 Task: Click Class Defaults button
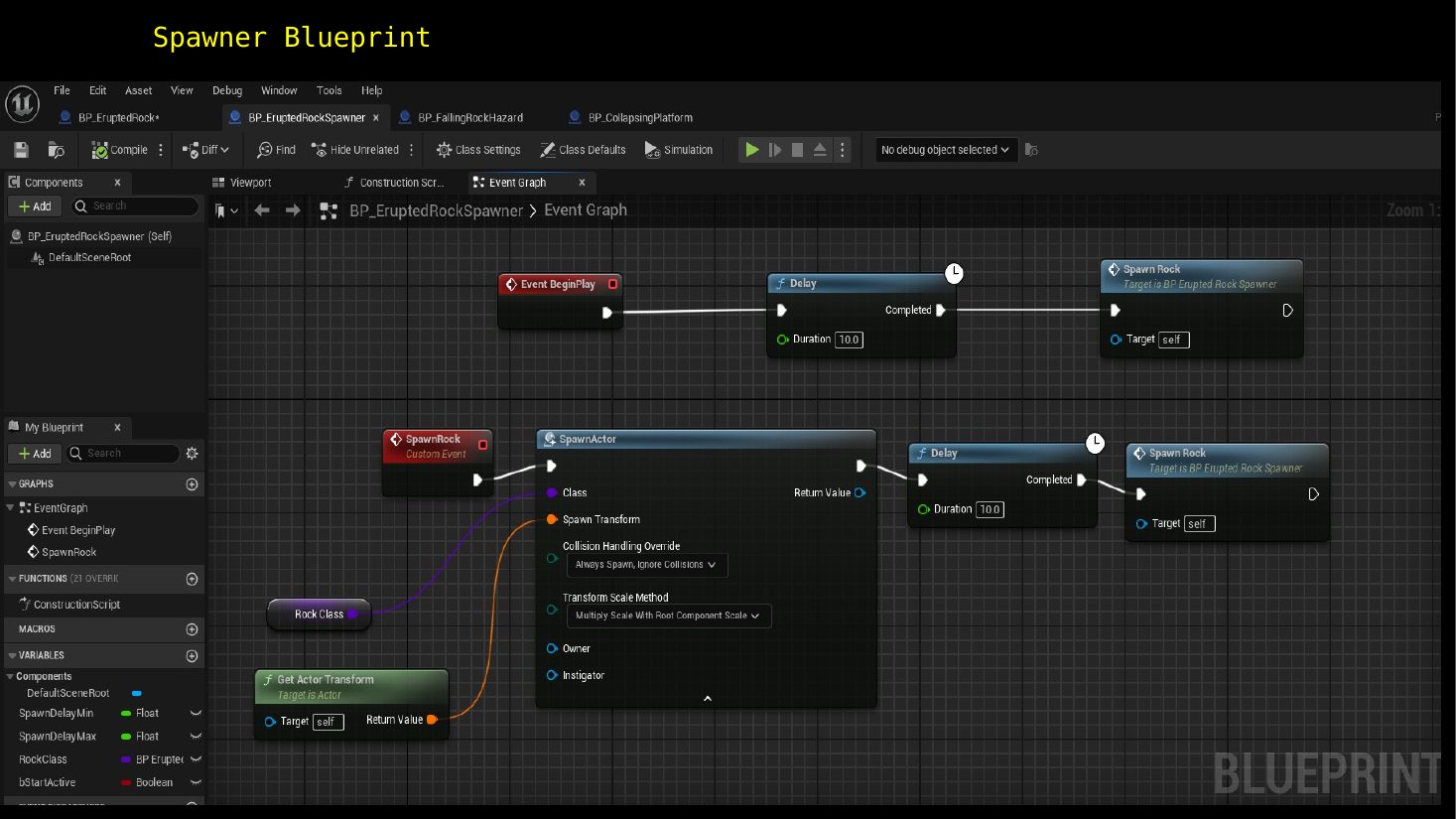tap(583, 150)
